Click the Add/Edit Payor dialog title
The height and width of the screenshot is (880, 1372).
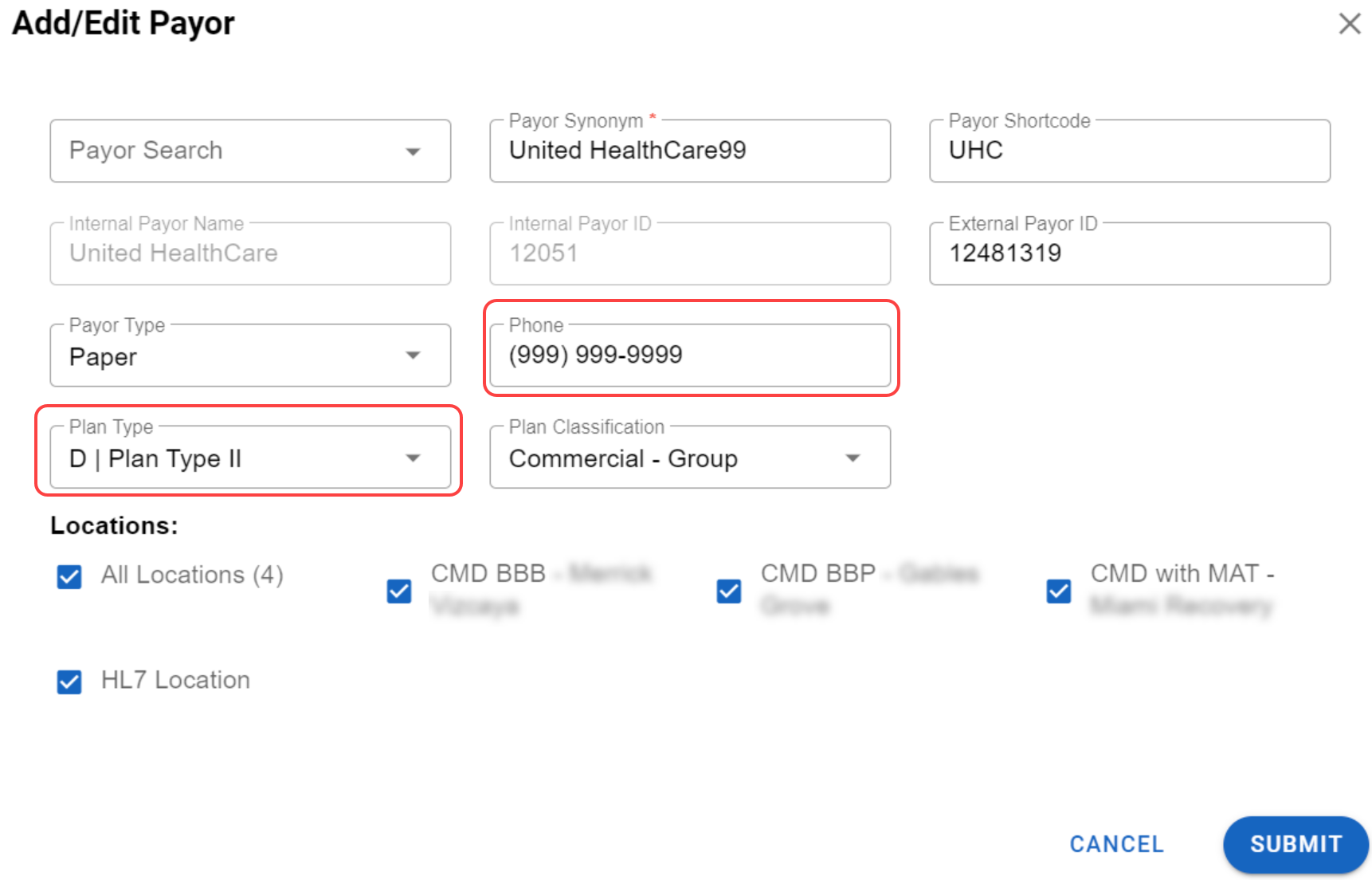(123, 23)
